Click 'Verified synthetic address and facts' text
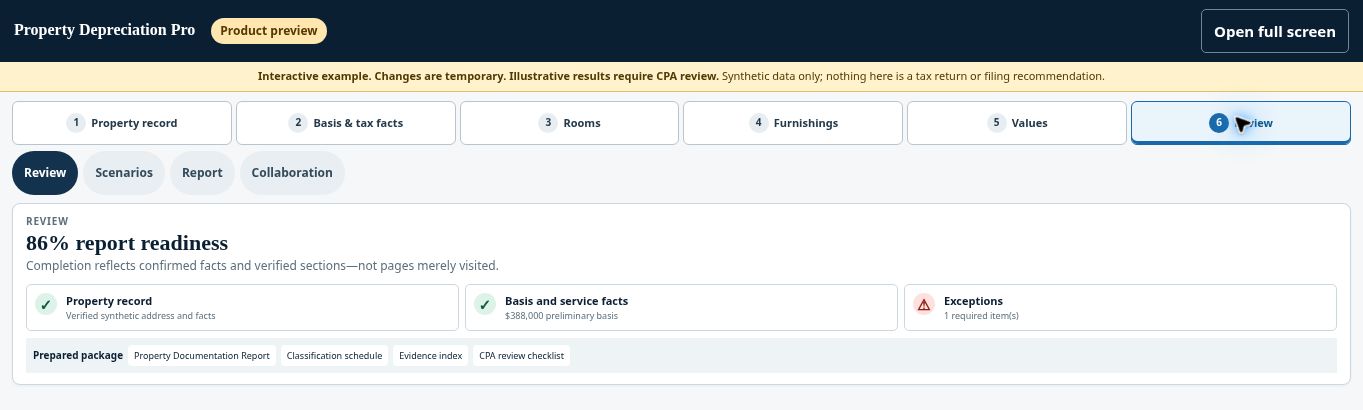The image size is (1363, 410). click(141, 316)
